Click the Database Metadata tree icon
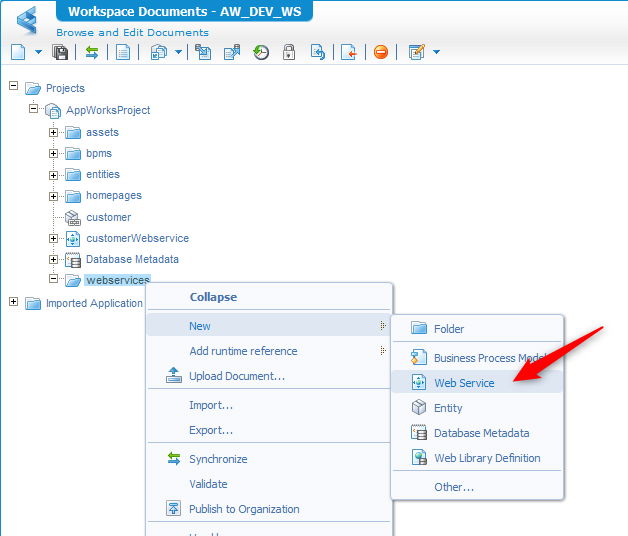This screenshot has width=628, height=536. 73,260
